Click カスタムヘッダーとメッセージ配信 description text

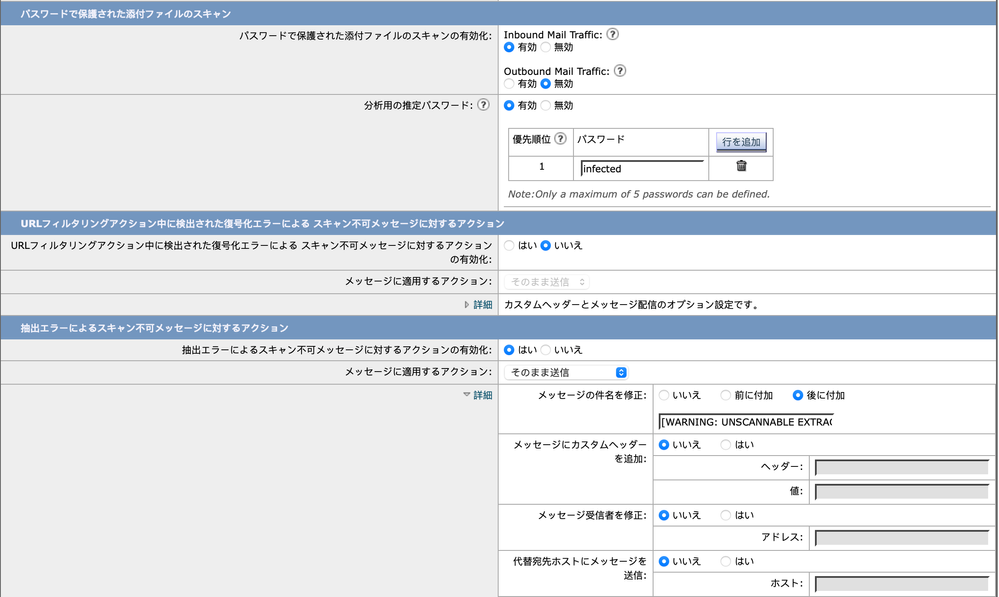tap(632, 305)
